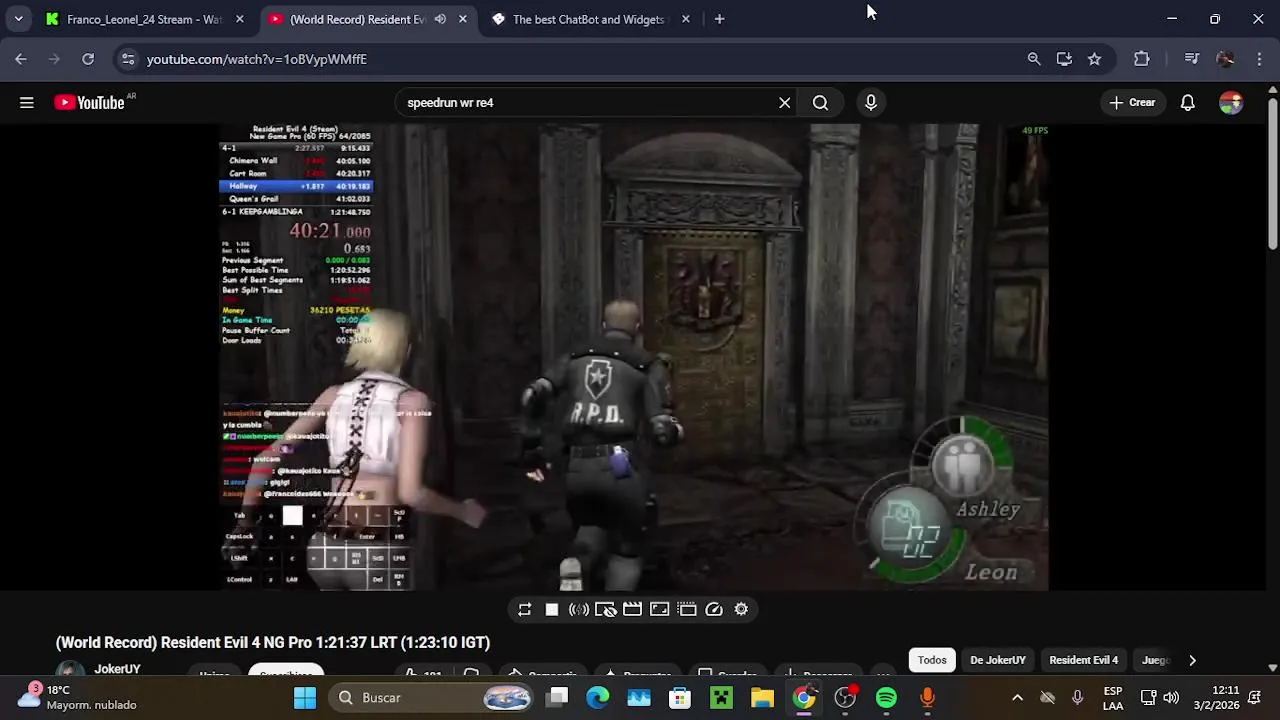Select the De JokerUY chip
The height and width of the screenshot is (720, 1280).
[998, 660]
